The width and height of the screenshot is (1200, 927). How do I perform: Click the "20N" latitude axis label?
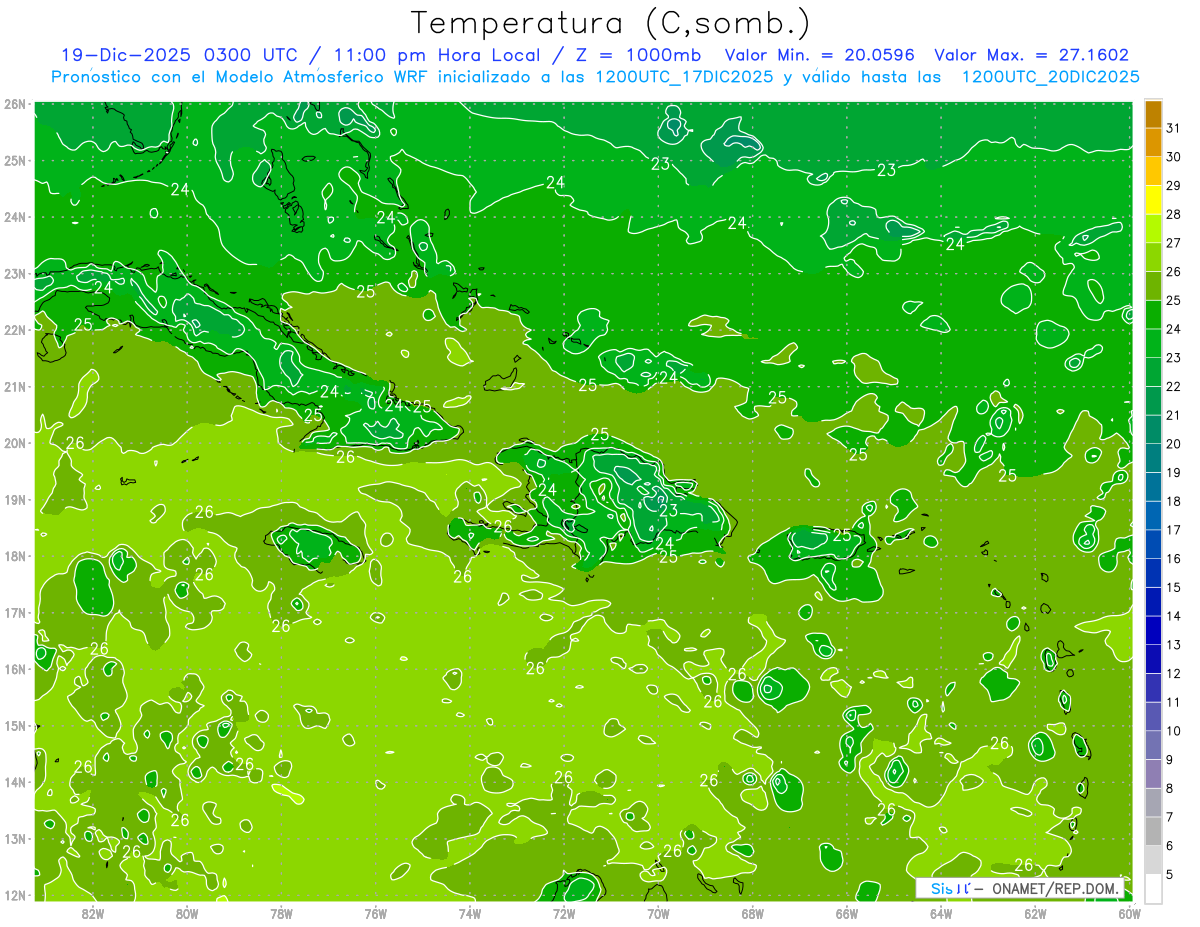(x=15, y=443)
